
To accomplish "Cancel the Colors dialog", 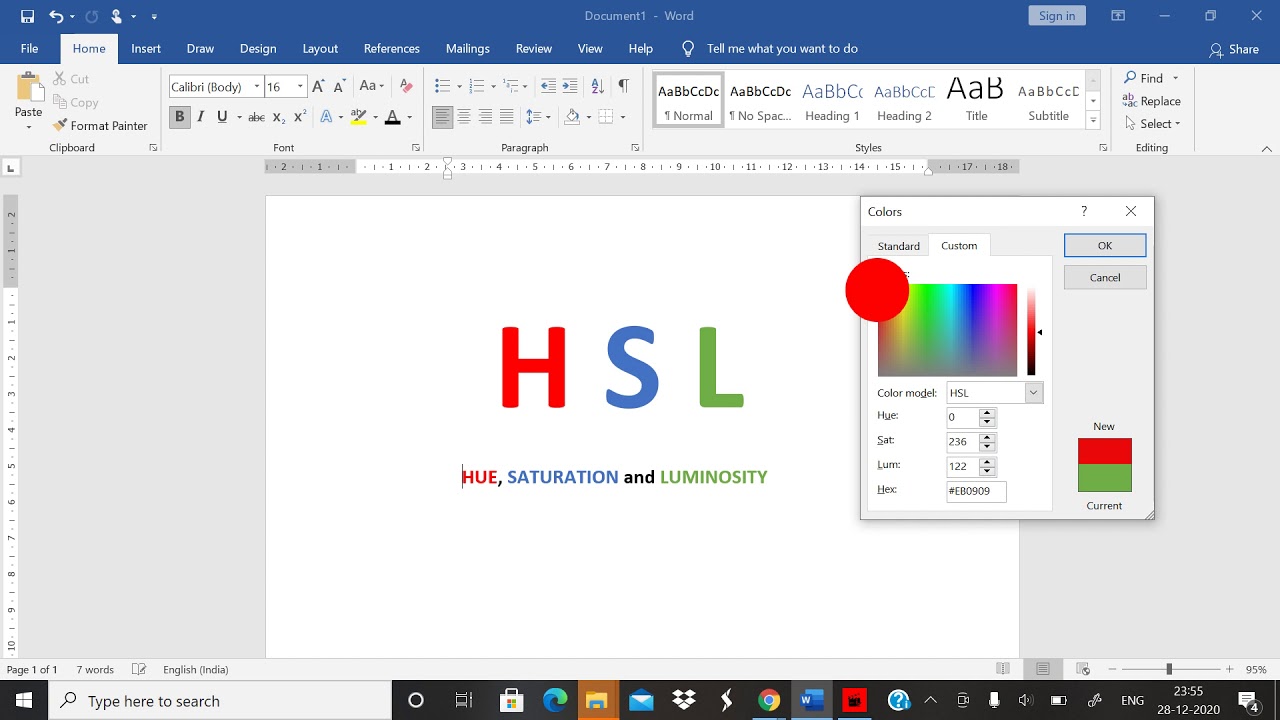I will pyautogui.click(x=1105, y=278).
